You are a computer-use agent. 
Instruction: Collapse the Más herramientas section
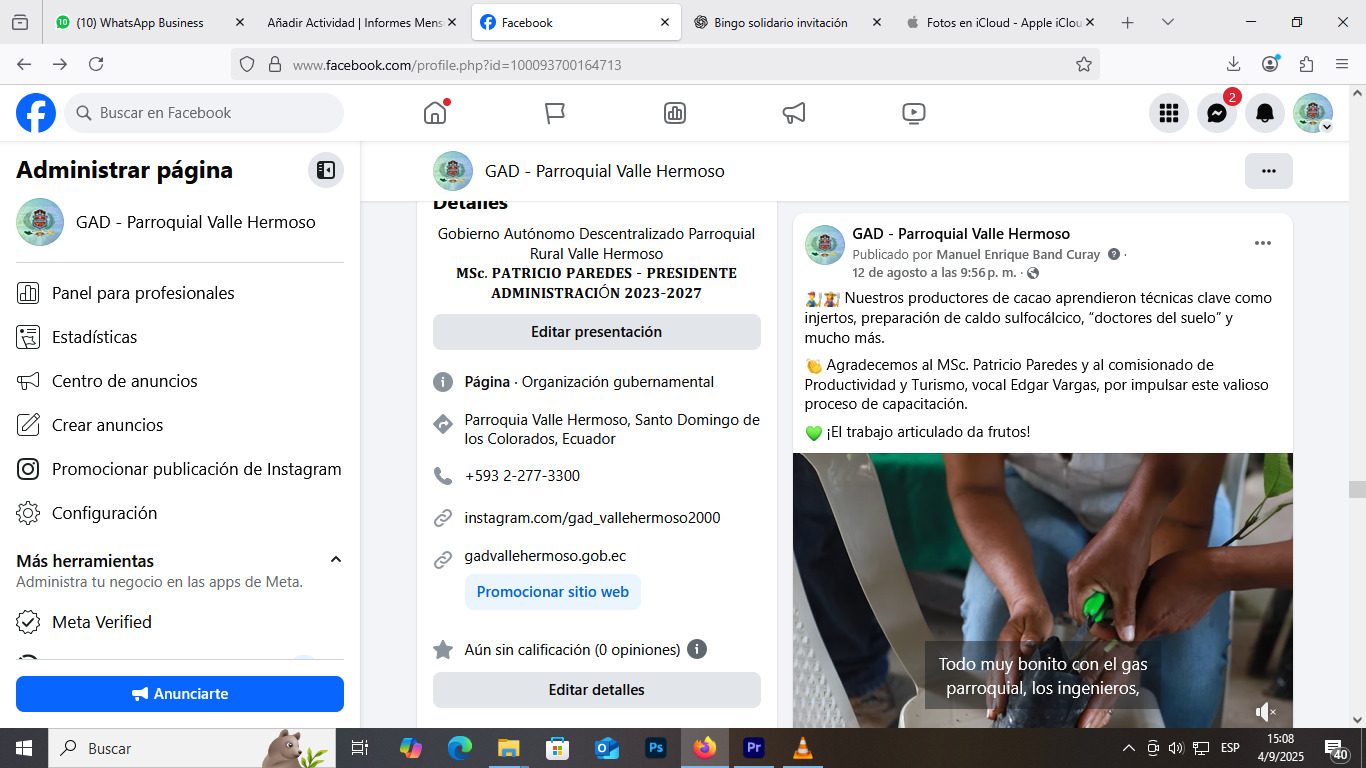point(336,560)
